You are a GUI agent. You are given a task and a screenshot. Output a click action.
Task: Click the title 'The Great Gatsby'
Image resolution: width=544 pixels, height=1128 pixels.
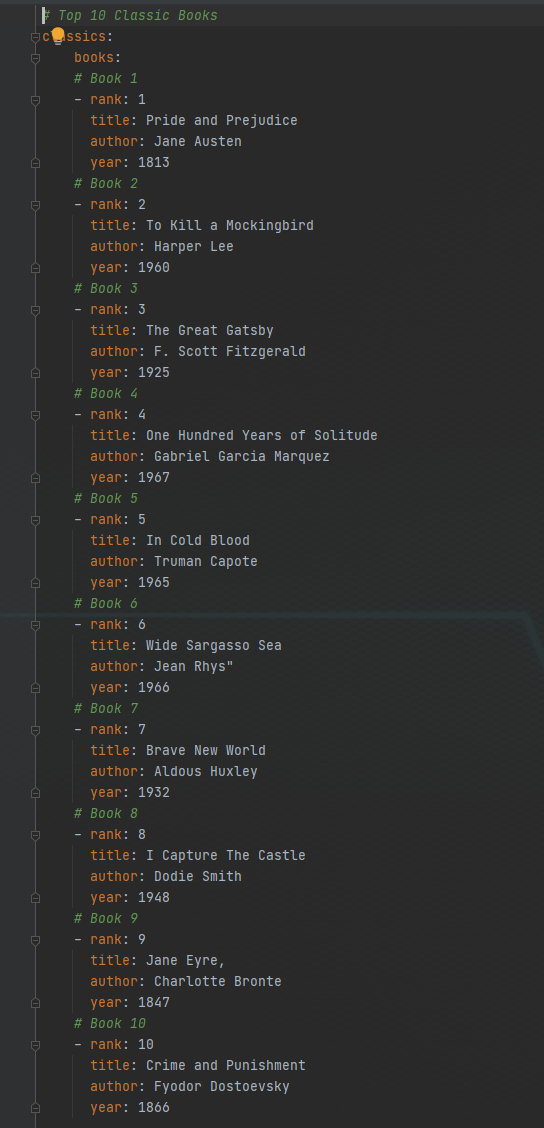tap(209, 331)
